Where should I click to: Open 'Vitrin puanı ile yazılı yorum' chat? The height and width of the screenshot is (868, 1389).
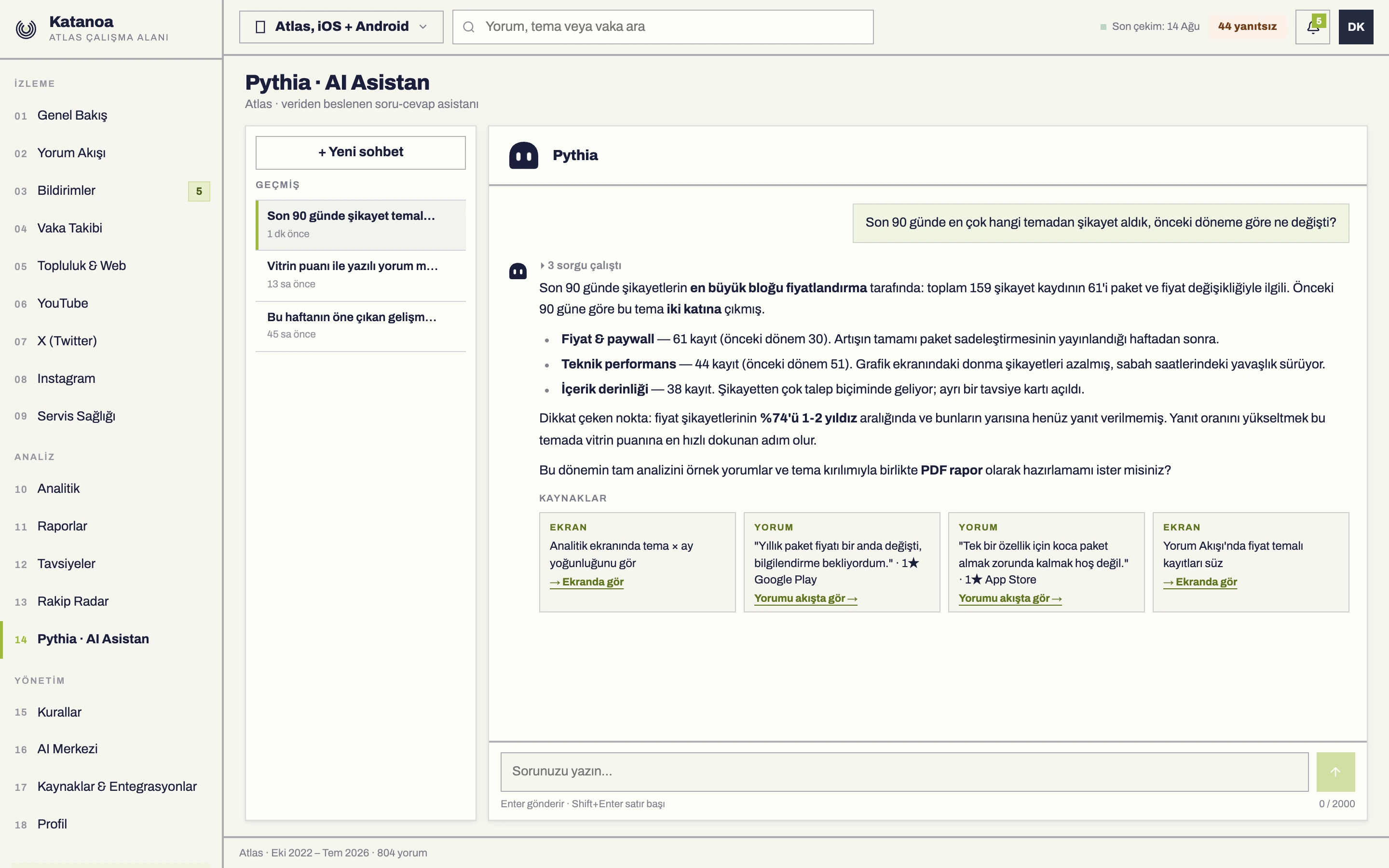tap(360, 275)
